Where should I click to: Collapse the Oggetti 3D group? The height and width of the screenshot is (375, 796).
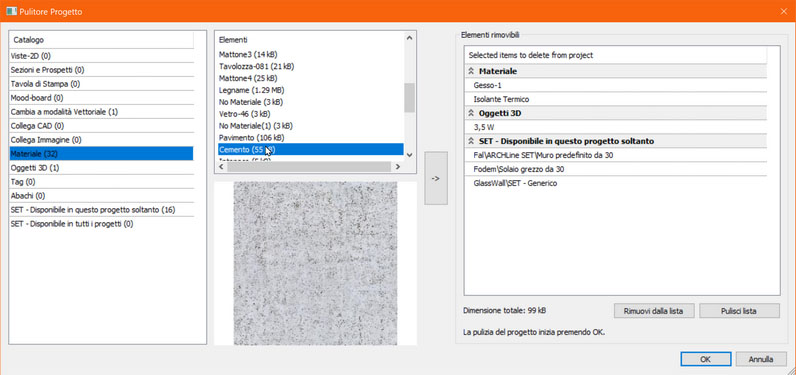click(471, 114)
